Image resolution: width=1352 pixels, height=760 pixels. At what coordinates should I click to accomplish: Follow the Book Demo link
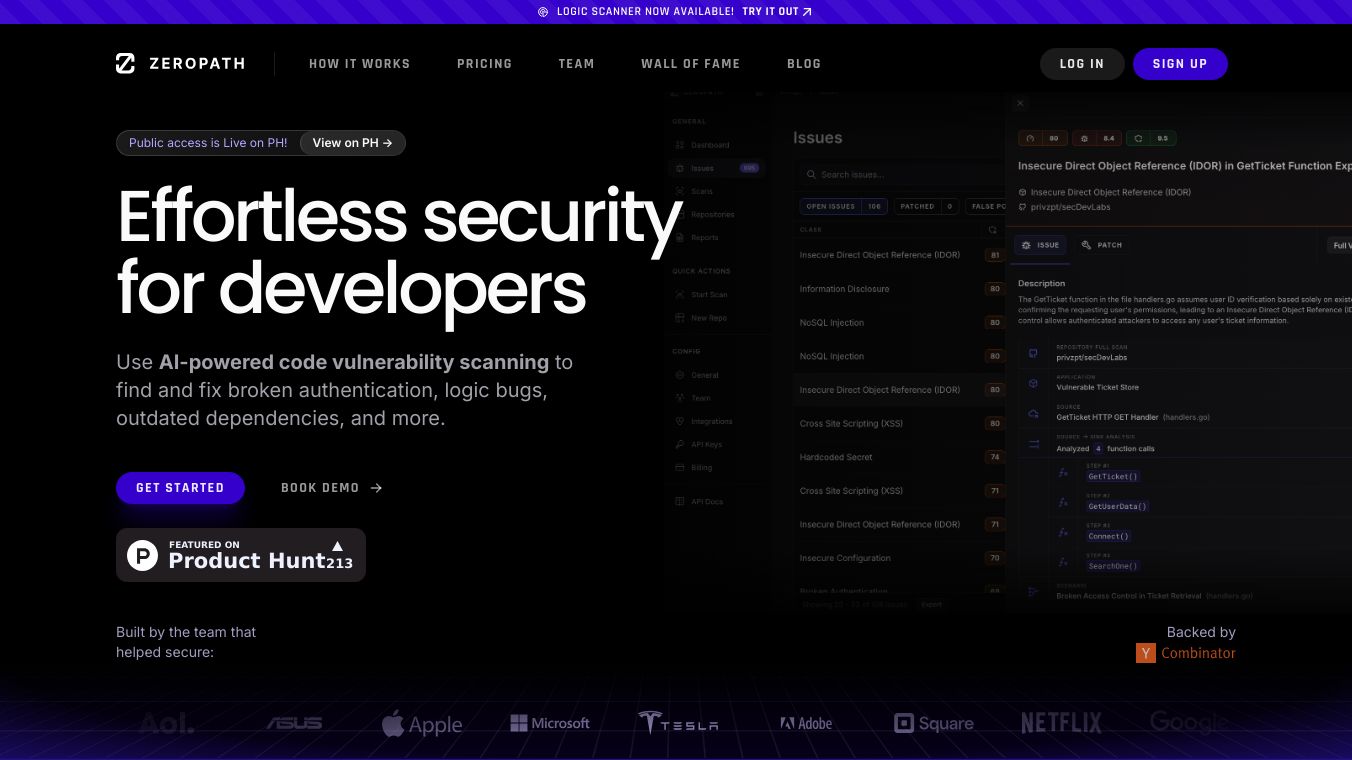pos(332,488)
